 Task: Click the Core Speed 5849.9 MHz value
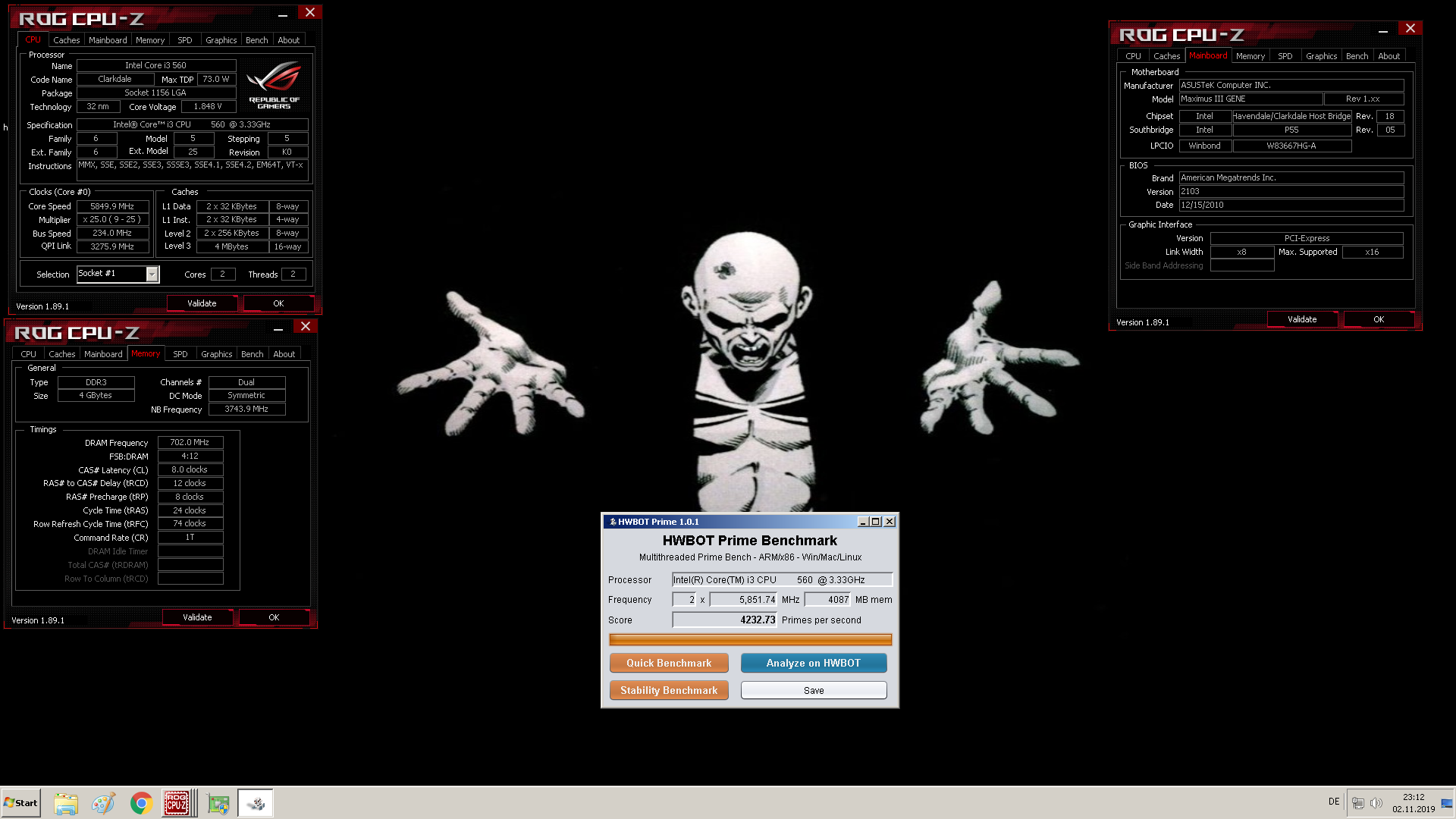pyautogui.click(x=112, y=206)
